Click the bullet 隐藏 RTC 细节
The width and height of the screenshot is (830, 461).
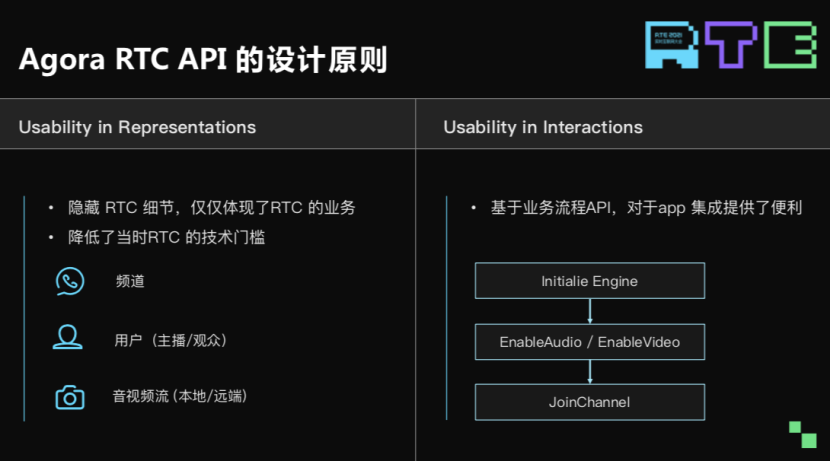pos(212,207)
